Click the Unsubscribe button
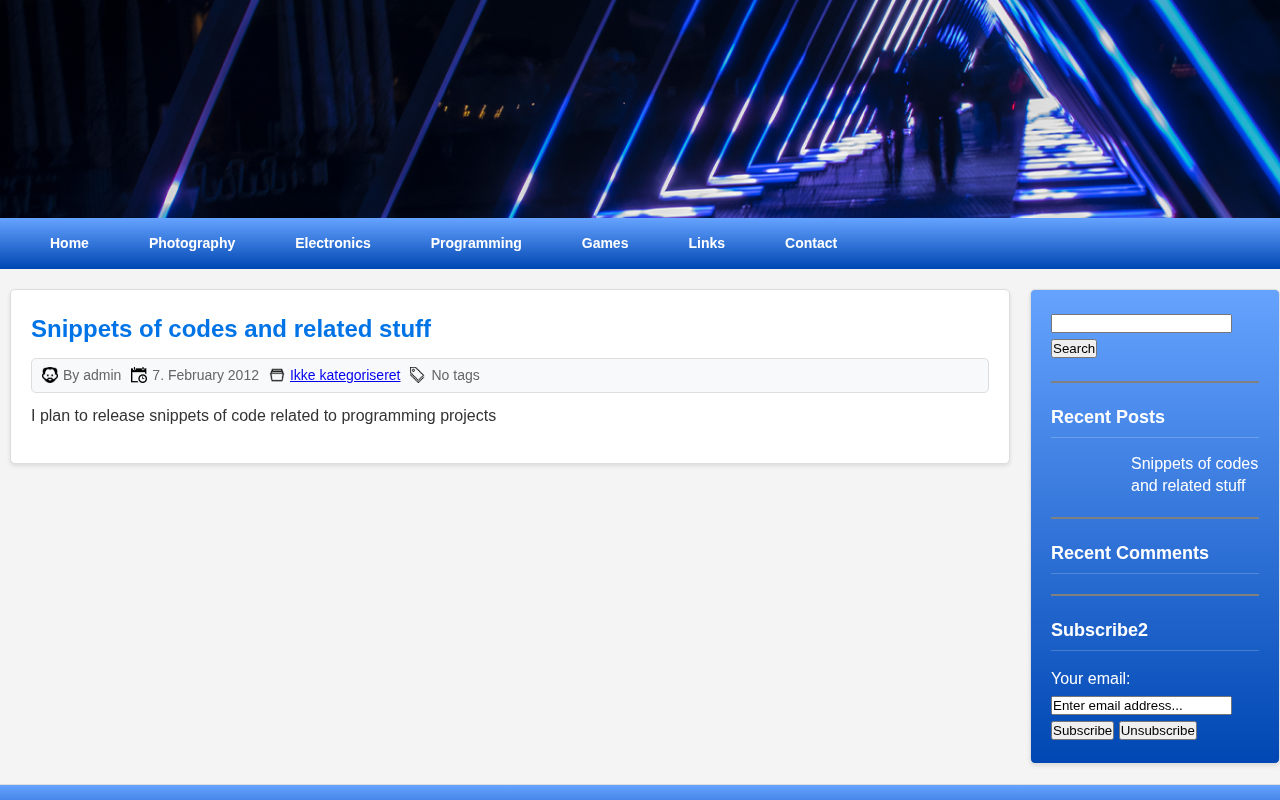This screenshot has height=800, width=1280. tap(1158, 730)
